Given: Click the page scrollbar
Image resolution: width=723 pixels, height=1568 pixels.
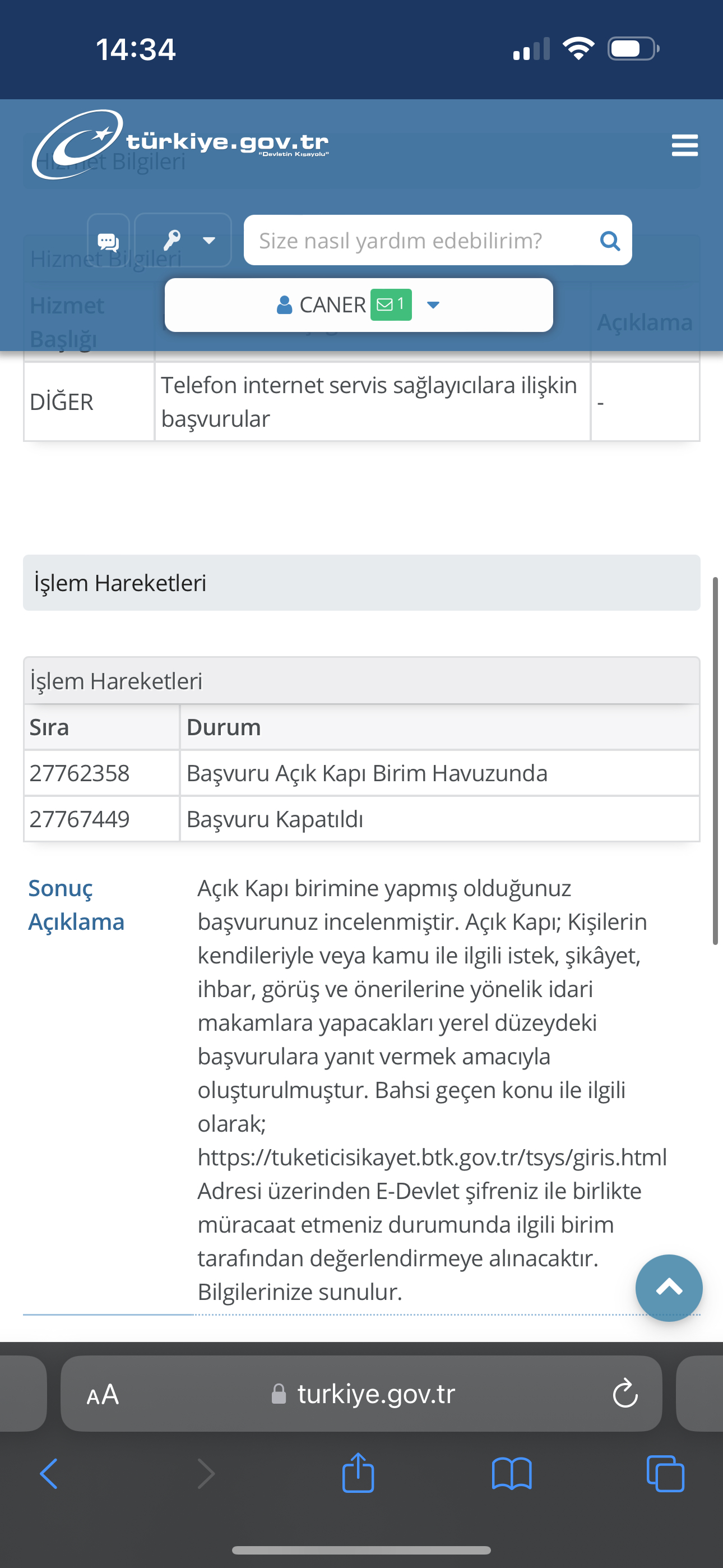Looking at the screenshot, I should click(x=716, y=761).
